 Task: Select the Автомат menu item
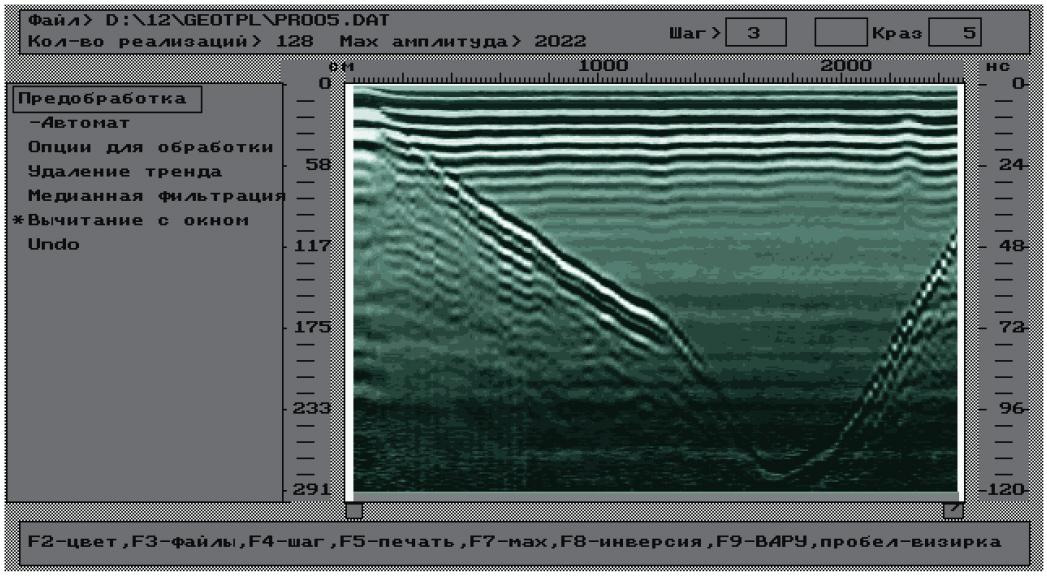[79, 123]
